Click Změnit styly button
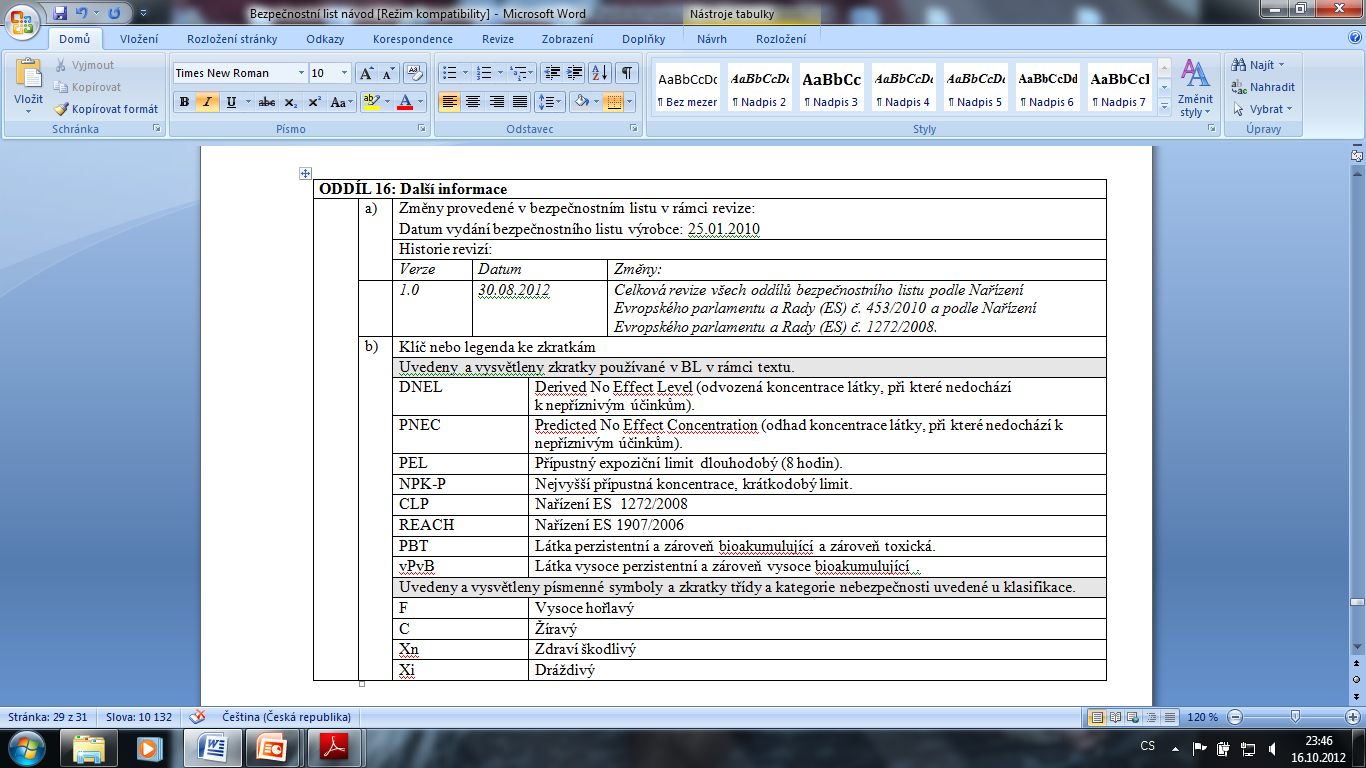 pyautogui.click(x=1196, y=88)
